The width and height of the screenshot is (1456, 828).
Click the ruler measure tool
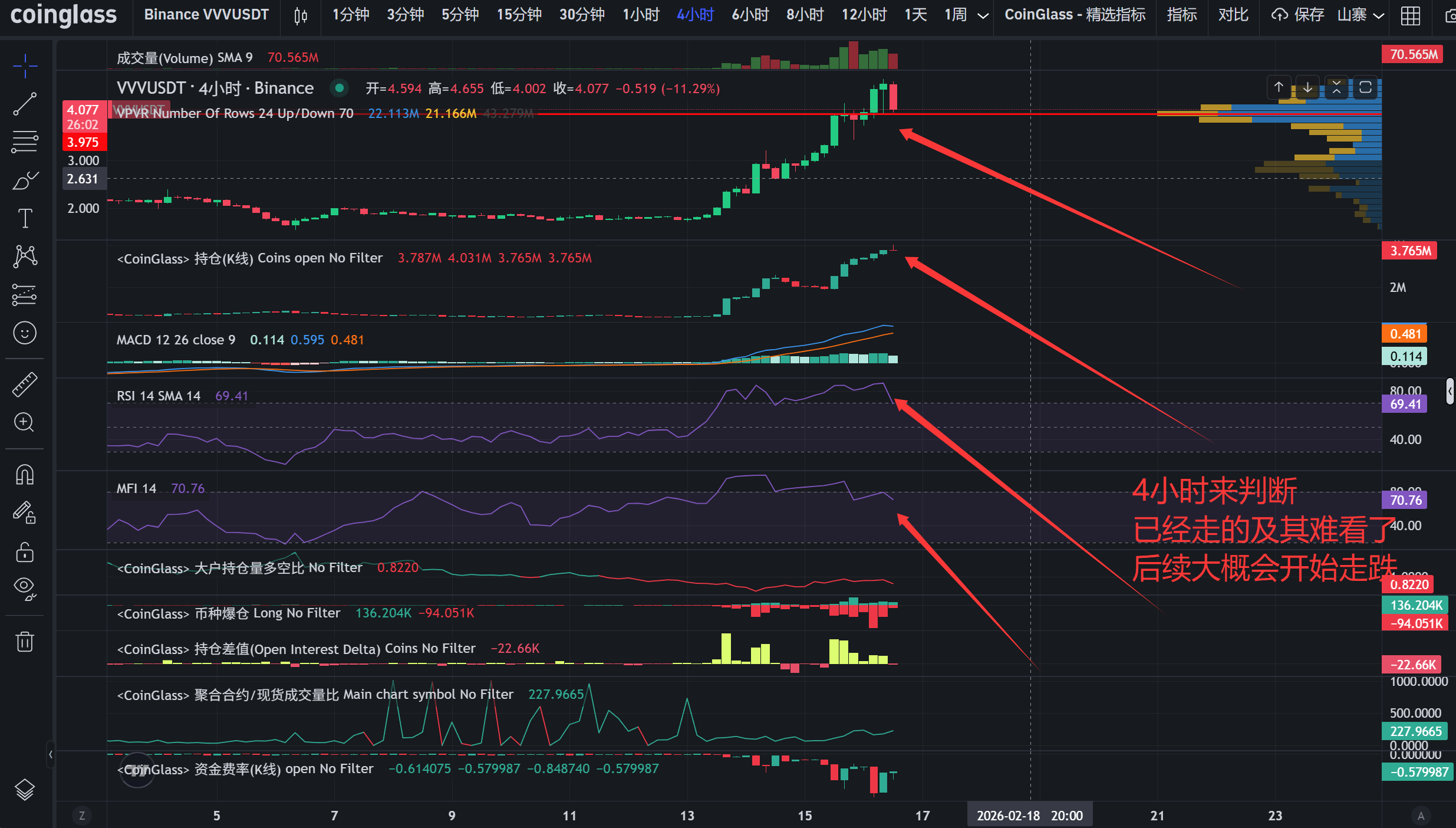pos(25,385)
